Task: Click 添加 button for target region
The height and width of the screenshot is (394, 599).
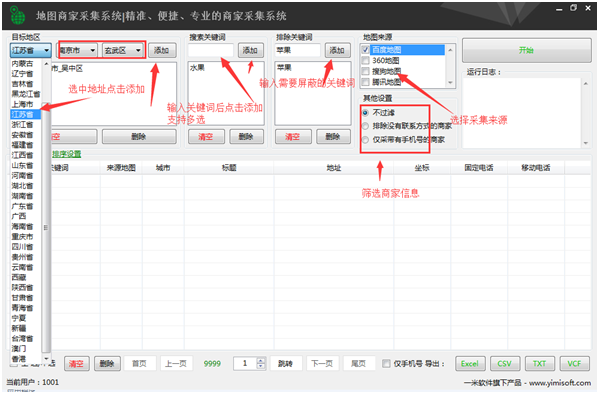Action: [162, 50]
